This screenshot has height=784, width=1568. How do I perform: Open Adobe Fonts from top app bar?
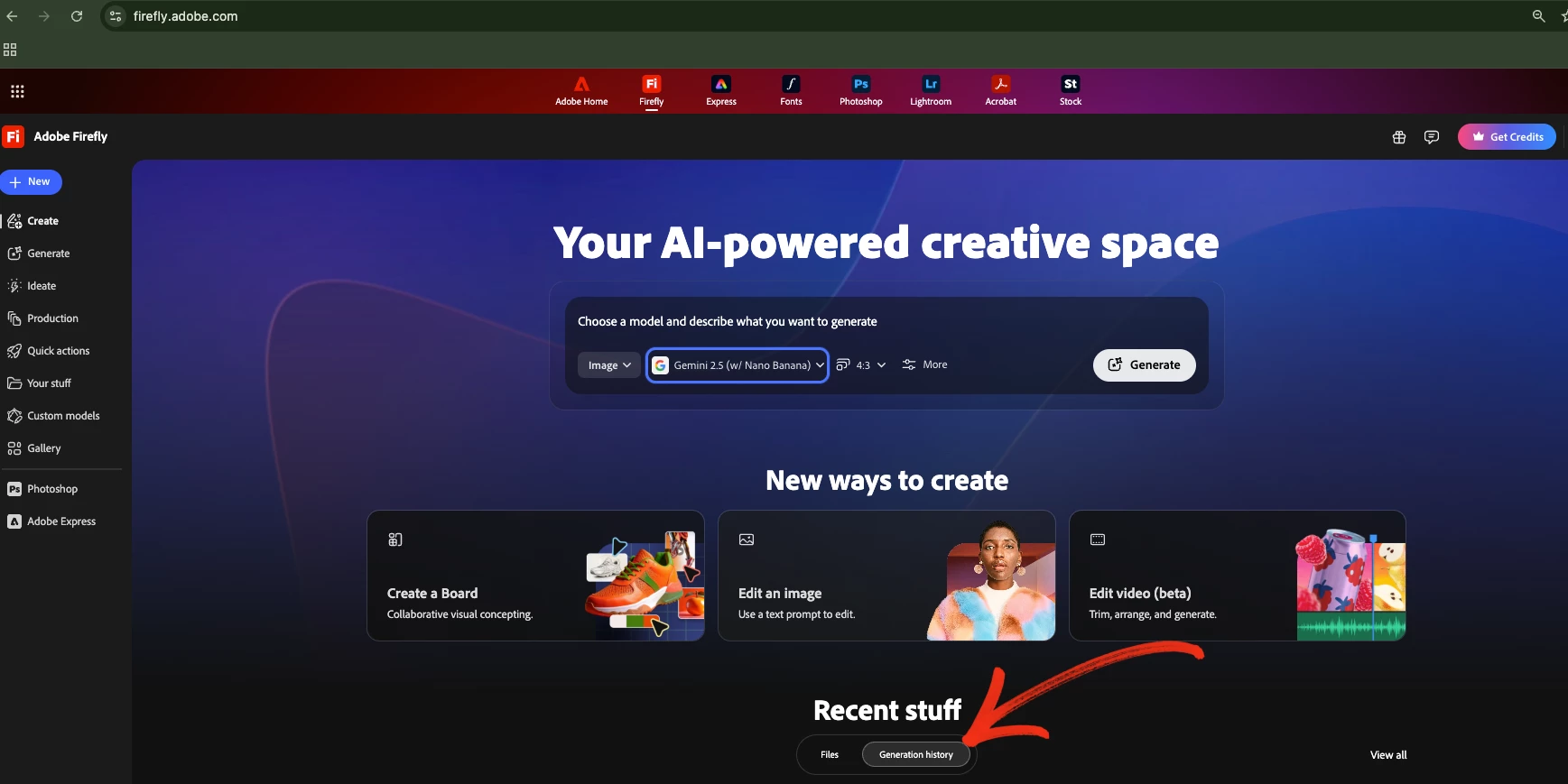pos(791,91)
